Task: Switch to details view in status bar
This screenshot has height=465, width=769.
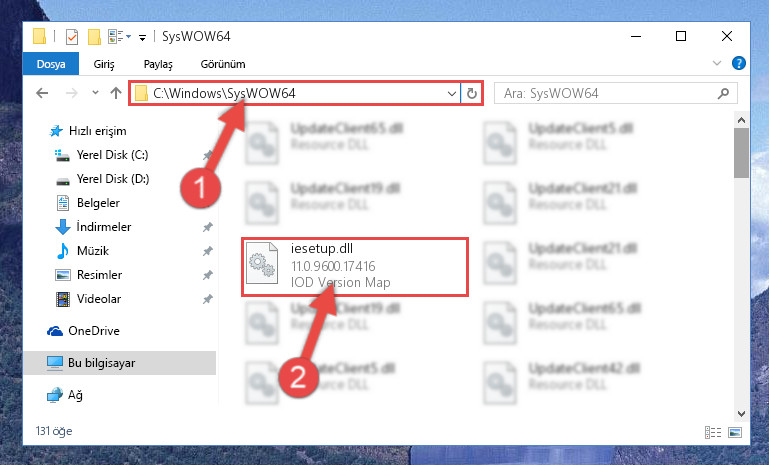Action: (x=713, y=432)
